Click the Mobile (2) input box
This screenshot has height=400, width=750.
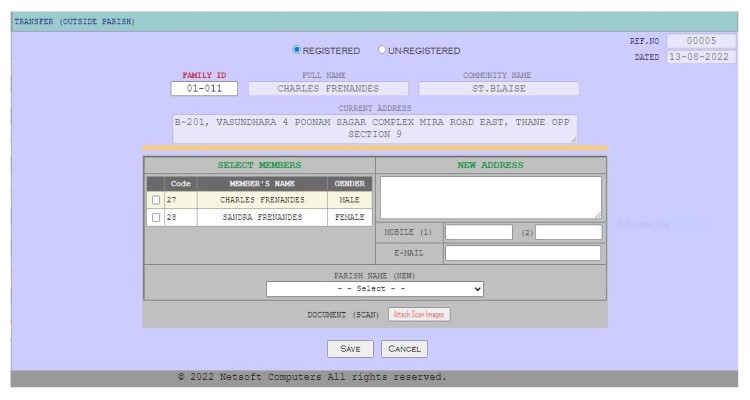click(x=569, y=232)
